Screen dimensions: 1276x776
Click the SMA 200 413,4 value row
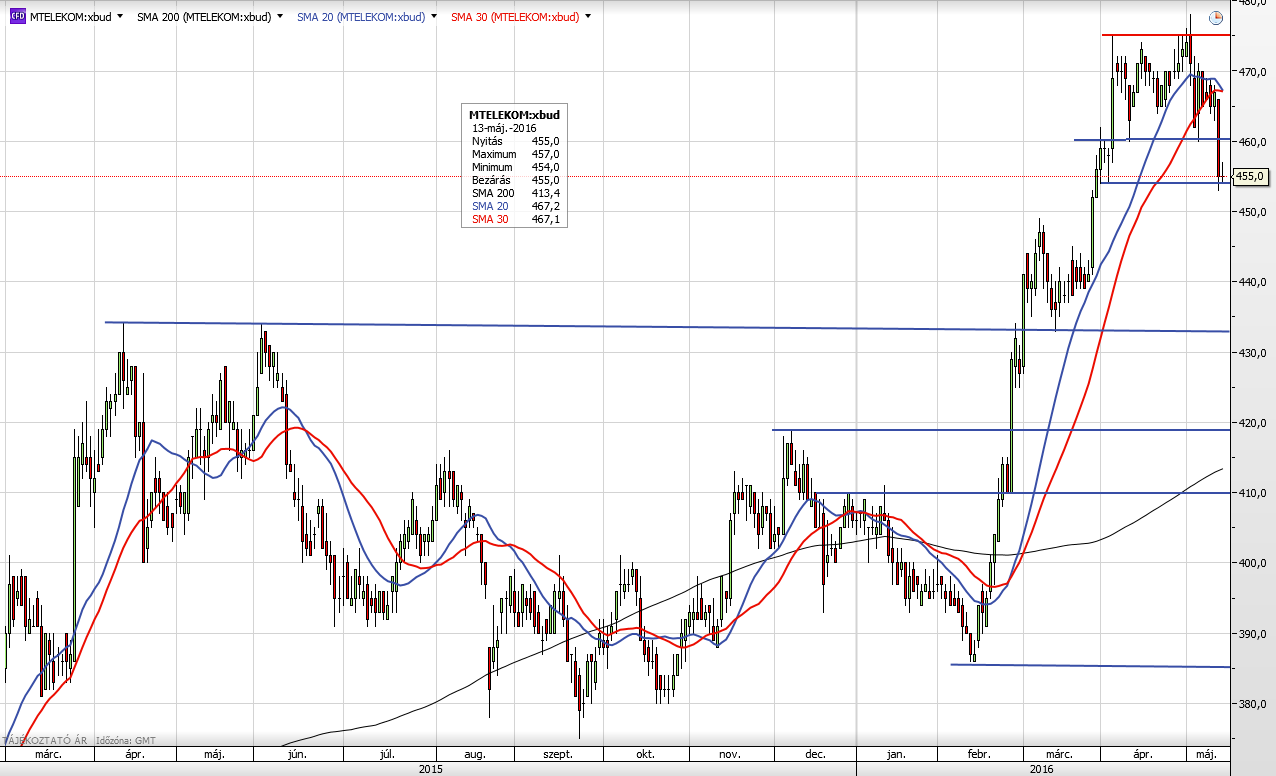(515, 193)
